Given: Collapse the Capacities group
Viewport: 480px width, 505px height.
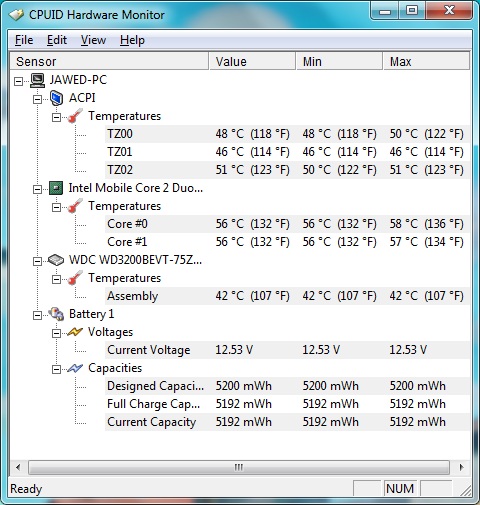Looking at the screenshot, I should pyautogui.click(x=56, y=369).
